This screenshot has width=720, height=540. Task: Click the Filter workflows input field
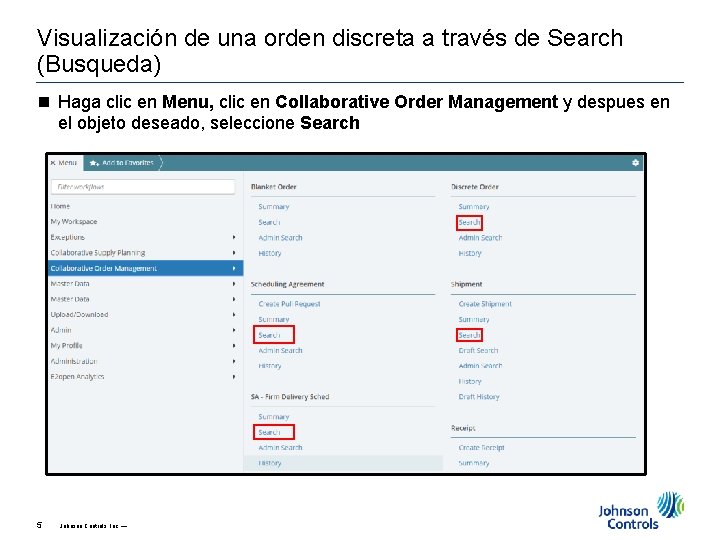143,187
